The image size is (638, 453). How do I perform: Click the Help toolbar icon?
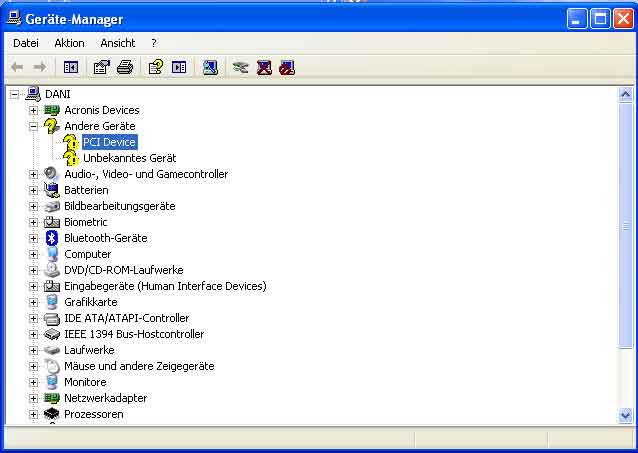click(x=155, y=67)
